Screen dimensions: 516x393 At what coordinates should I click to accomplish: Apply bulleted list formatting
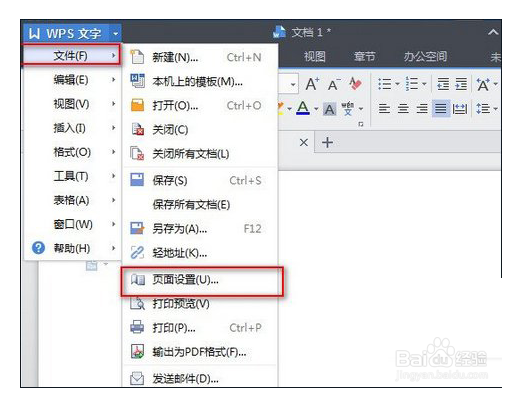click(384, 84)
